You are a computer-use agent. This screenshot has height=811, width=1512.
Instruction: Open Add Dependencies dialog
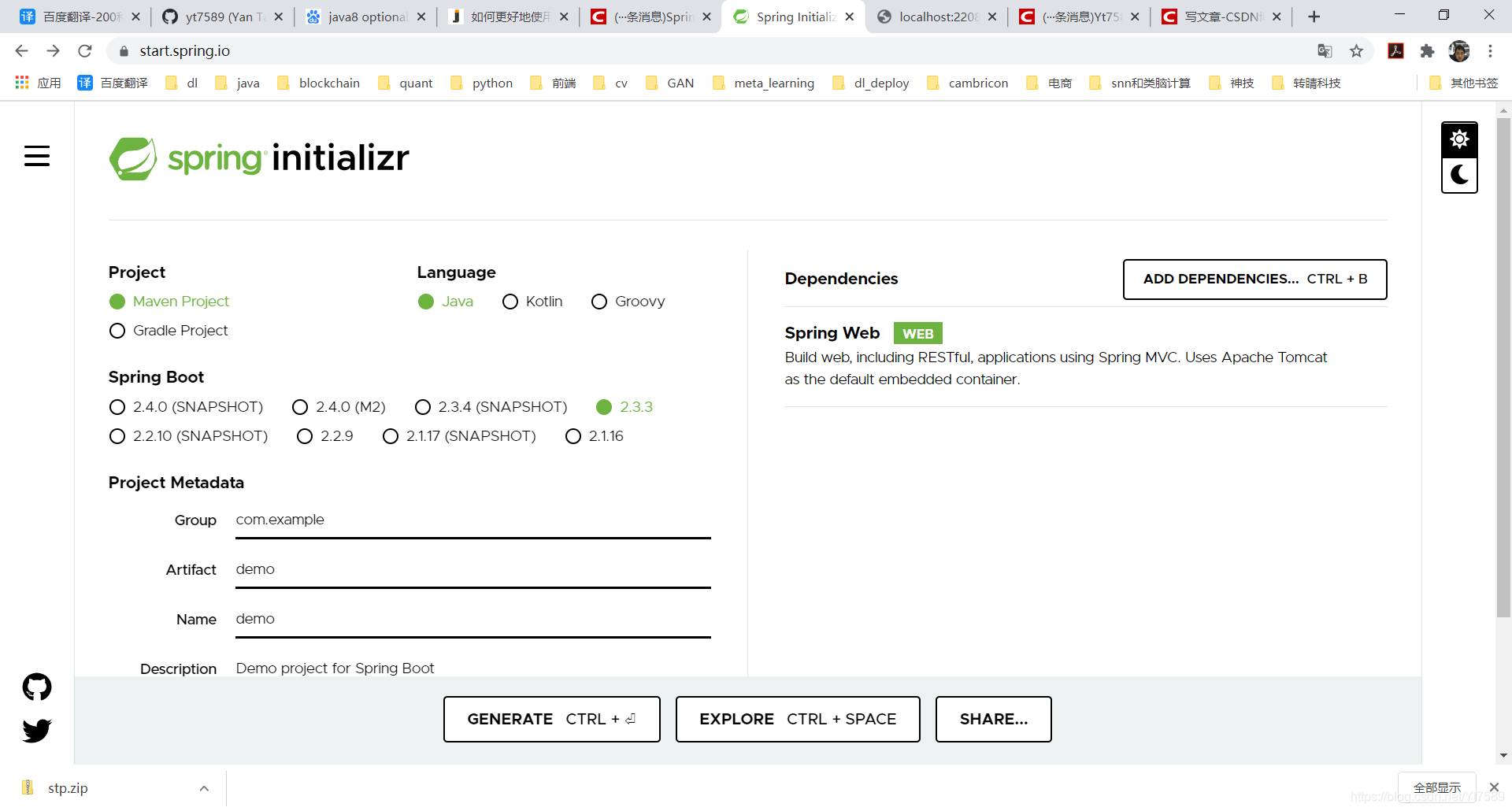1254,280
